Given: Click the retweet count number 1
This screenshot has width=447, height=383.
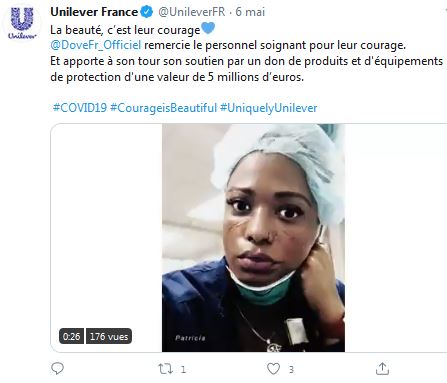Looking at the screenshot, I should coord(183,369).
